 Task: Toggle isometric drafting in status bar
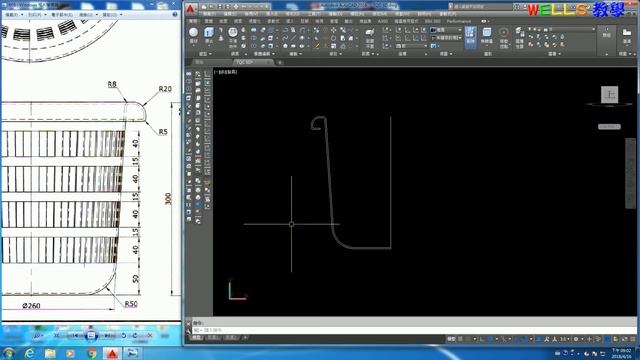504,339
